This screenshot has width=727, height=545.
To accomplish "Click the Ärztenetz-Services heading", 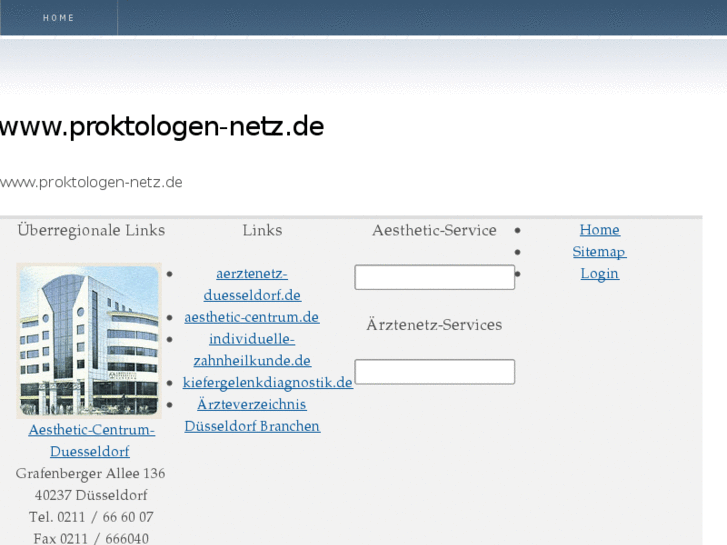I will pos(434,325).
